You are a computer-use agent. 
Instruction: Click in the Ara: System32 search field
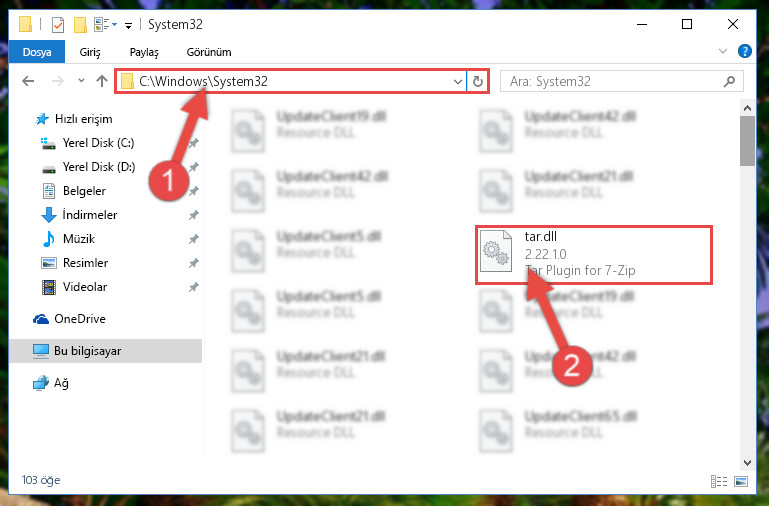[x=613, y=81]
